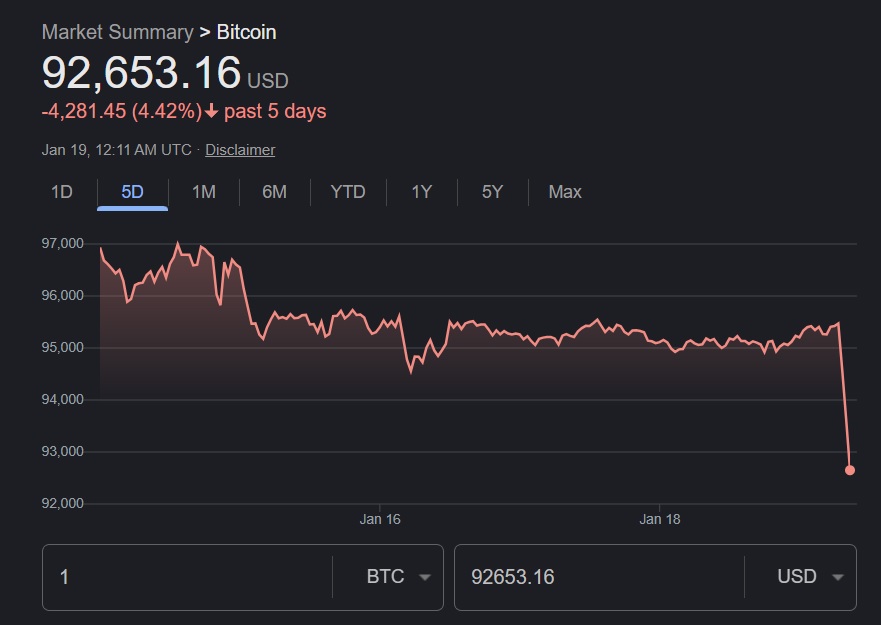The height and width of the screenshot is (625, 881).
Task: Click the 92653.16 USD amount field
Action: (x=599, y=577)
